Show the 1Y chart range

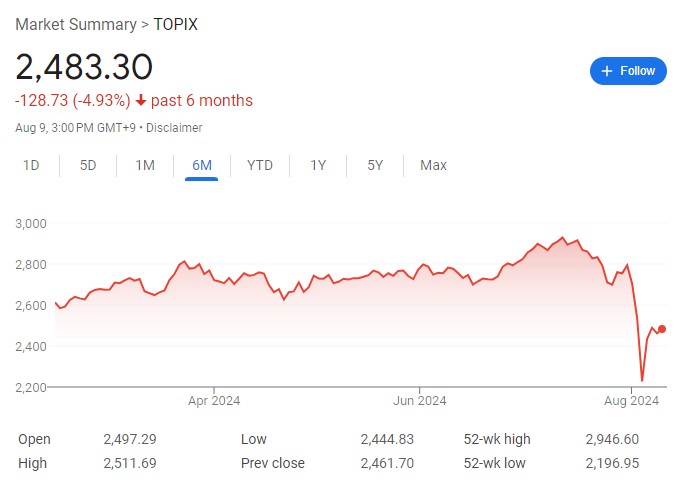(318, 165)
